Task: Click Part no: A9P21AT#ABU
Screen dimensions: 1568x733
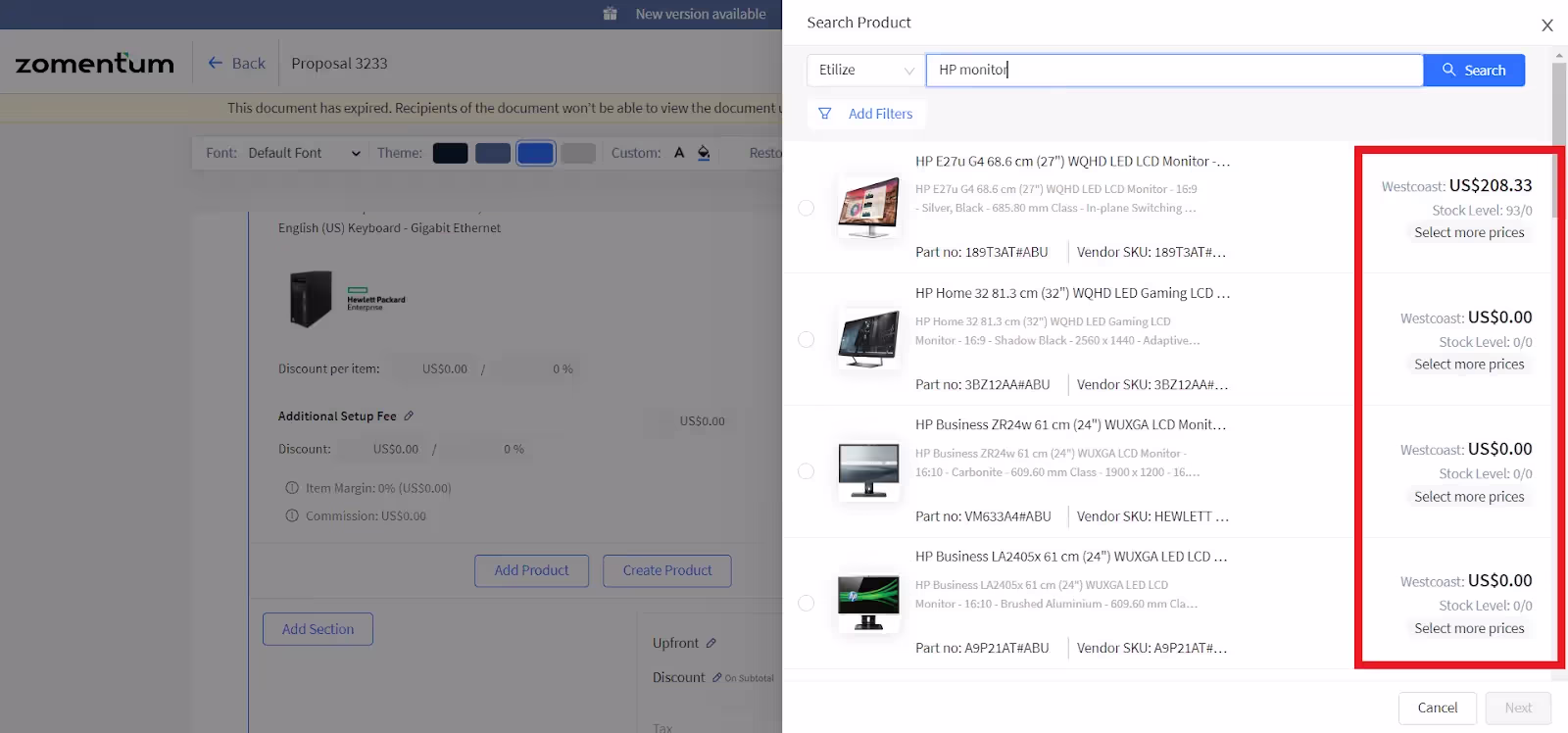Action: pyautogui.click(x=982, y=649)
